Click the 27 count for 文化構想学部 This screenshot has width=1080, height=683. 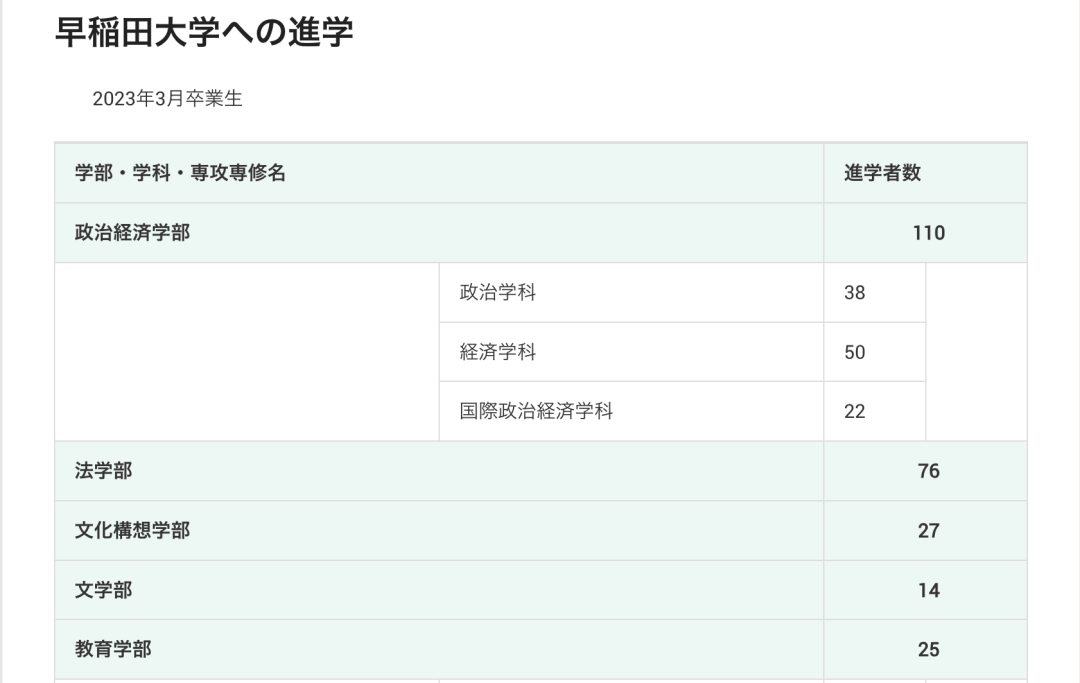(x=928, y=530)
